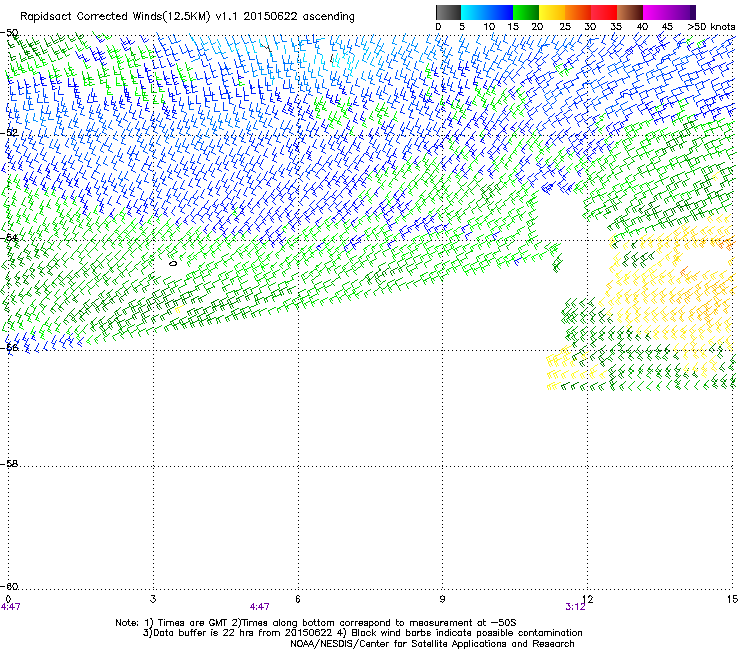Click the longitude 3 axis label
Image resolution: width=740 pixels, height=650 pixels.
click(153, 599)
